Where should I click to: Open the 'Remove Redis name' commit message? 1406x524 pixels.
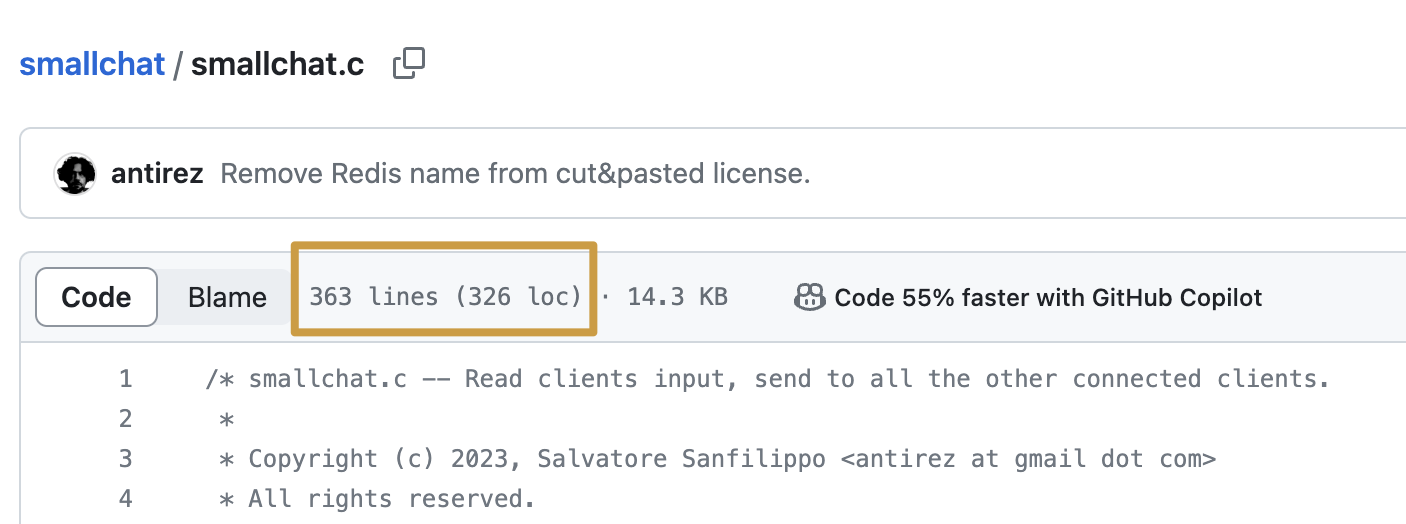pos(514,174)
